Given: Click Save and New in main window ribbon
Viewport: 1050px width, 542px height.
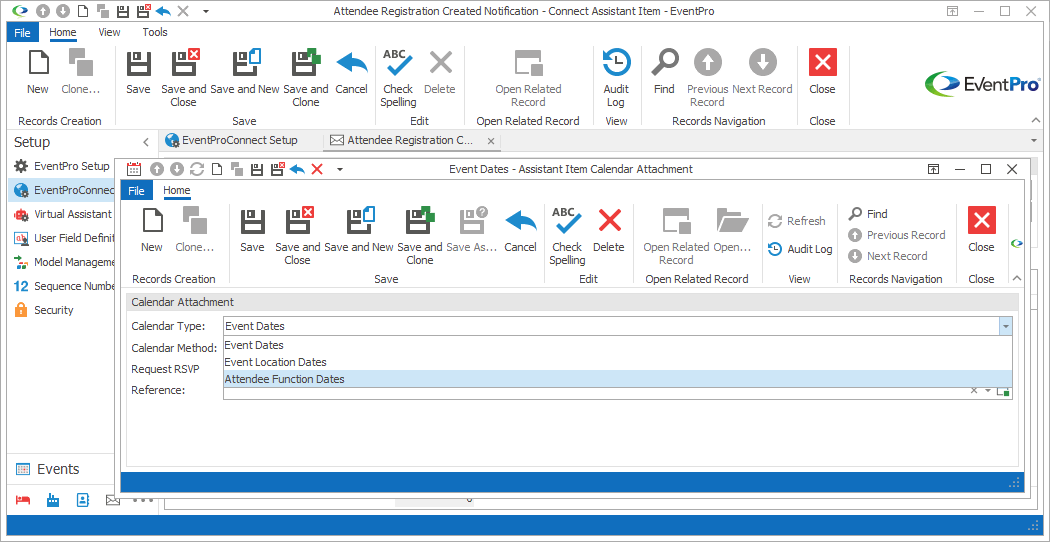Looking at the screenshot, I should (x=244, y=72).
